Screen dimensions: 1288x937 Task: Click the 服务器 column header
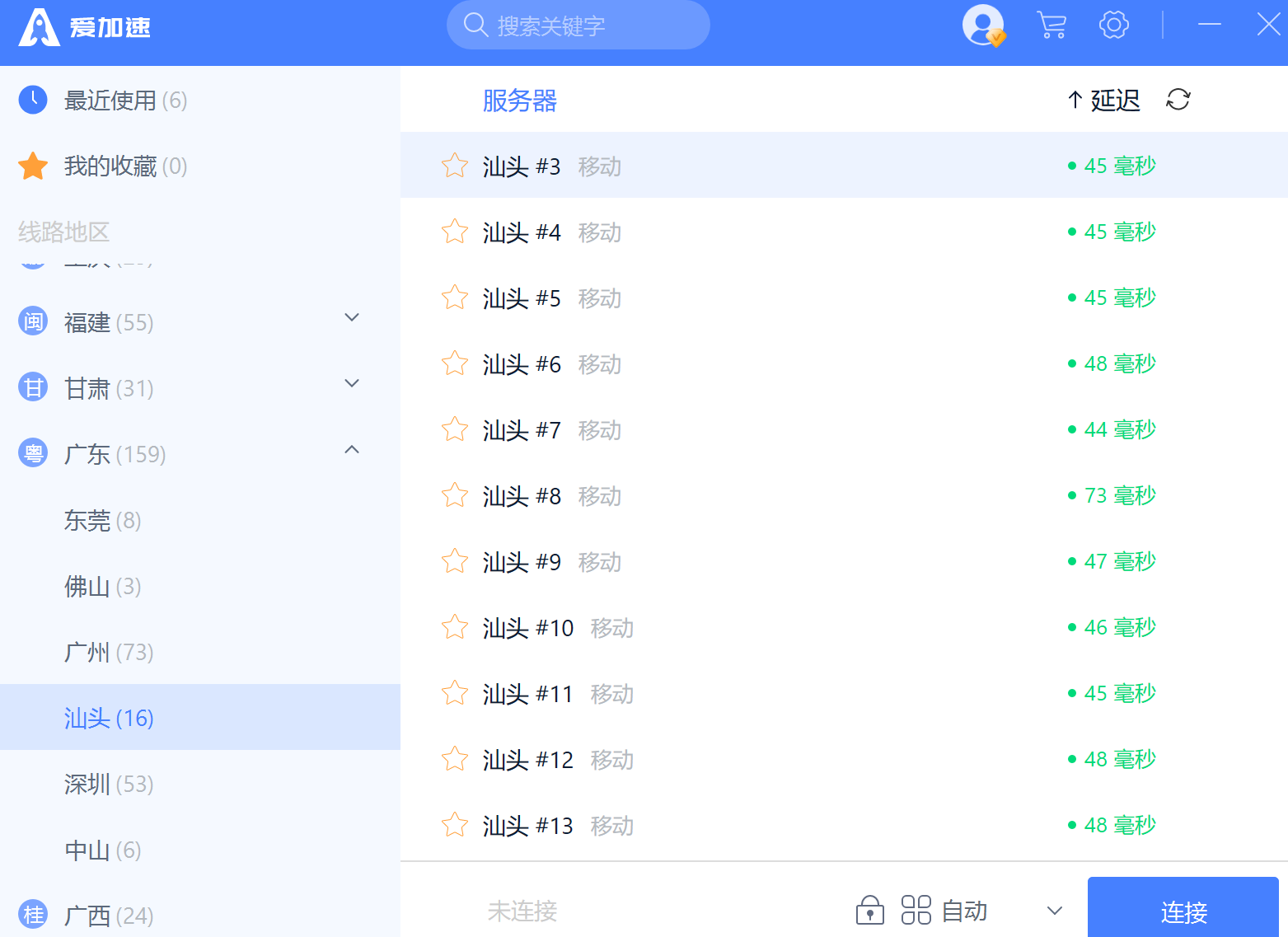[x=520, y=101]
